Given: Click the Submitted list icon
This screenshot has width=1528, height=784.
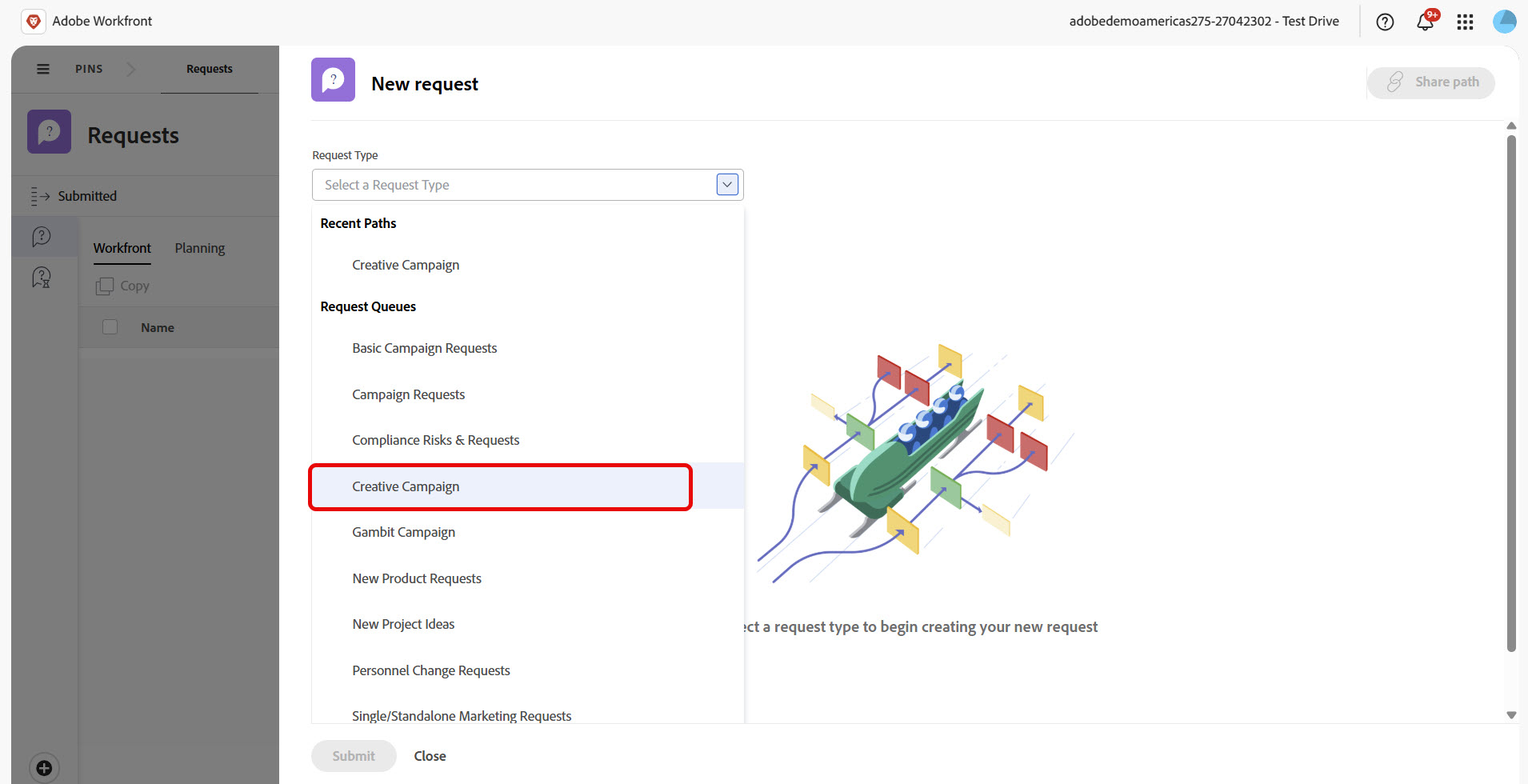Looking at the screenshot, I should coord(40,196).
